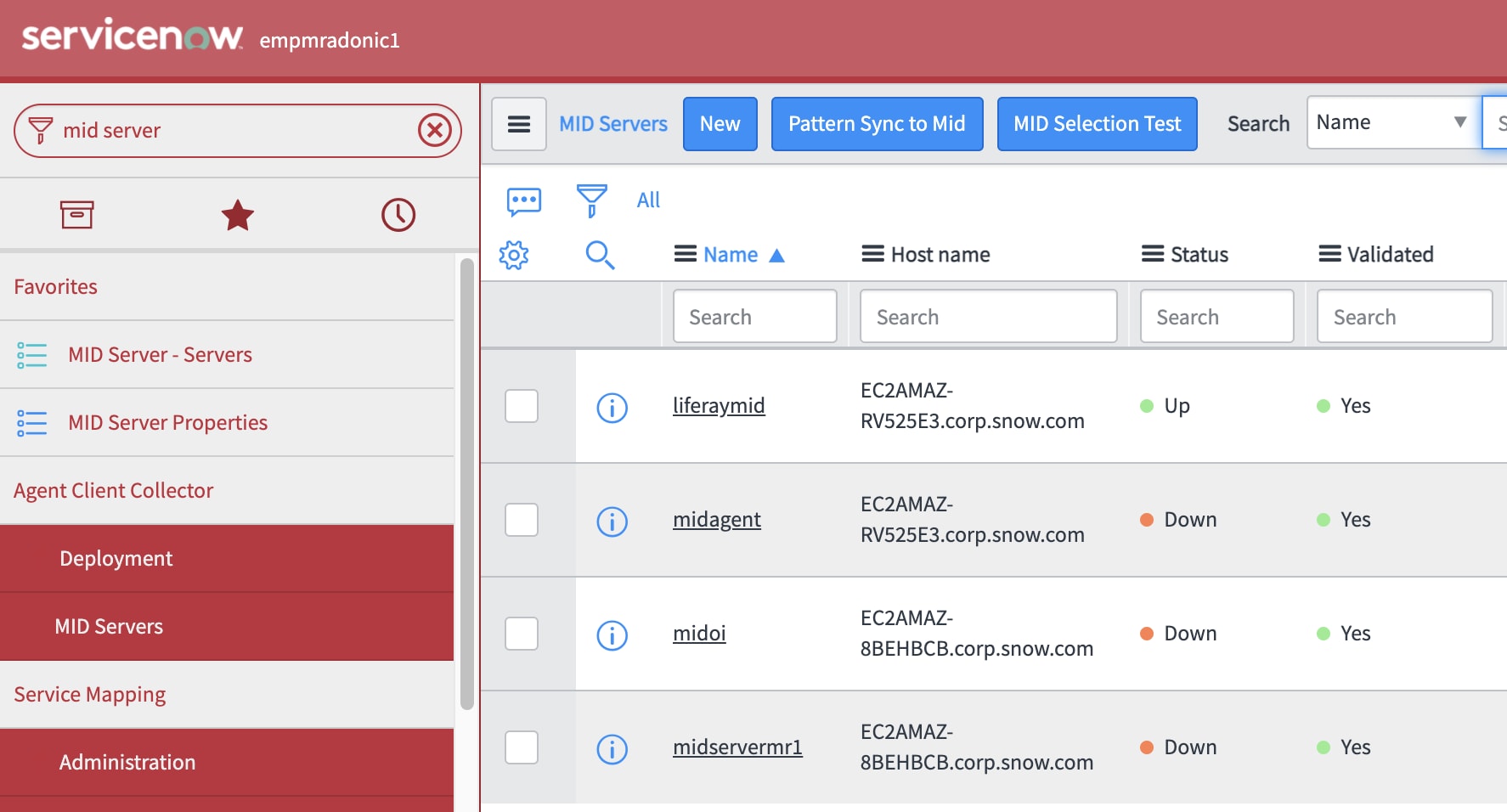The height and width of the screenshot is (812, 1507).
Task: Open the Favorites star tab
Action: 238,215
